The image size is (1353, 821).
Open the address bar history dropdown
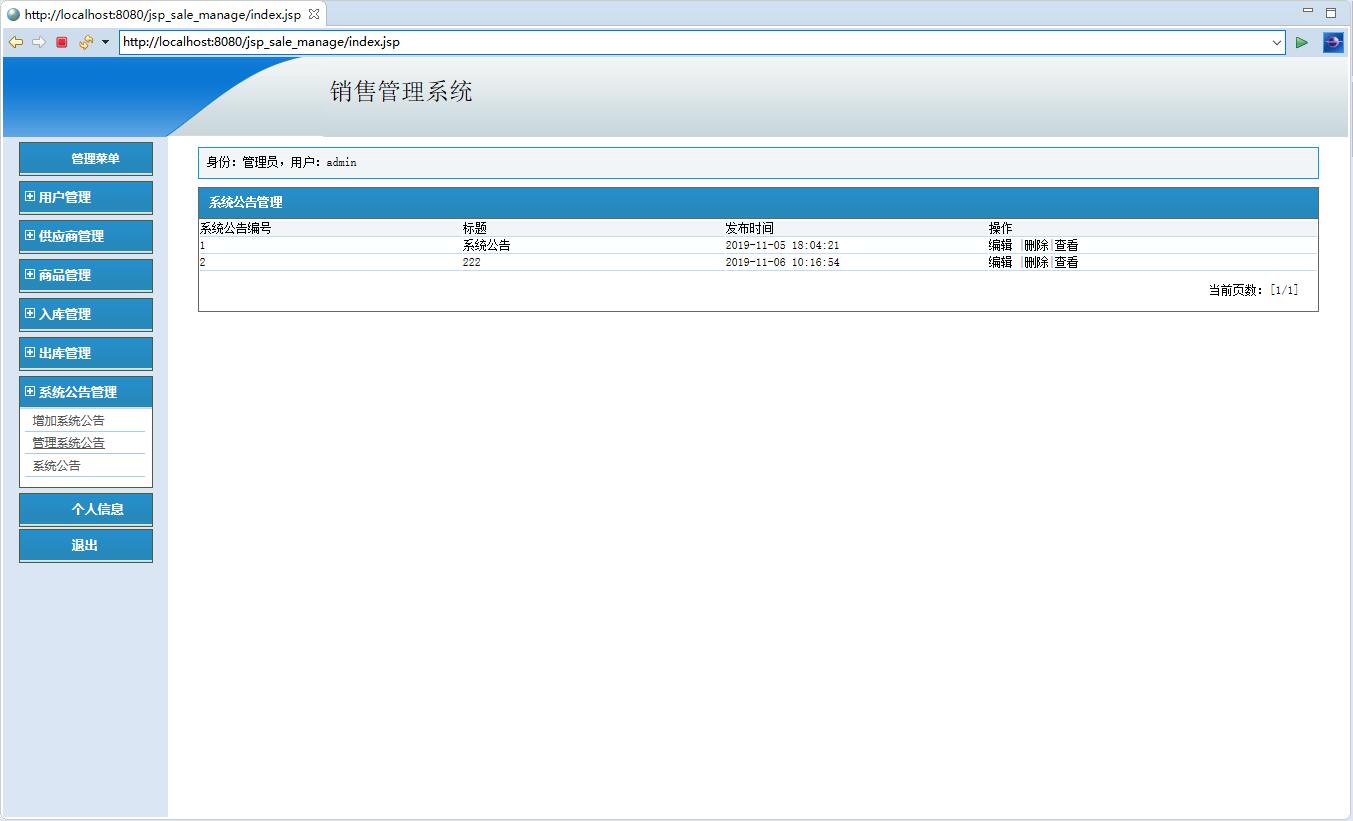(x=1277, y=42)
